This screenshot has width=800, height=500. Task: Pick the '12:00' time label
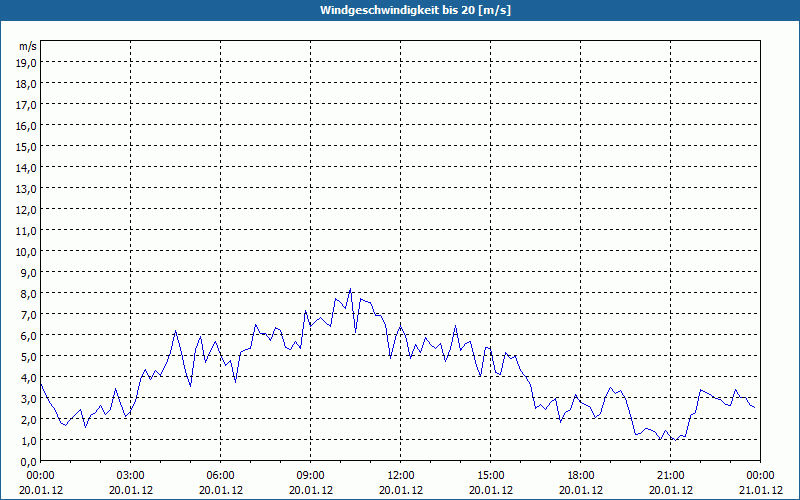[x=401, y=476]
